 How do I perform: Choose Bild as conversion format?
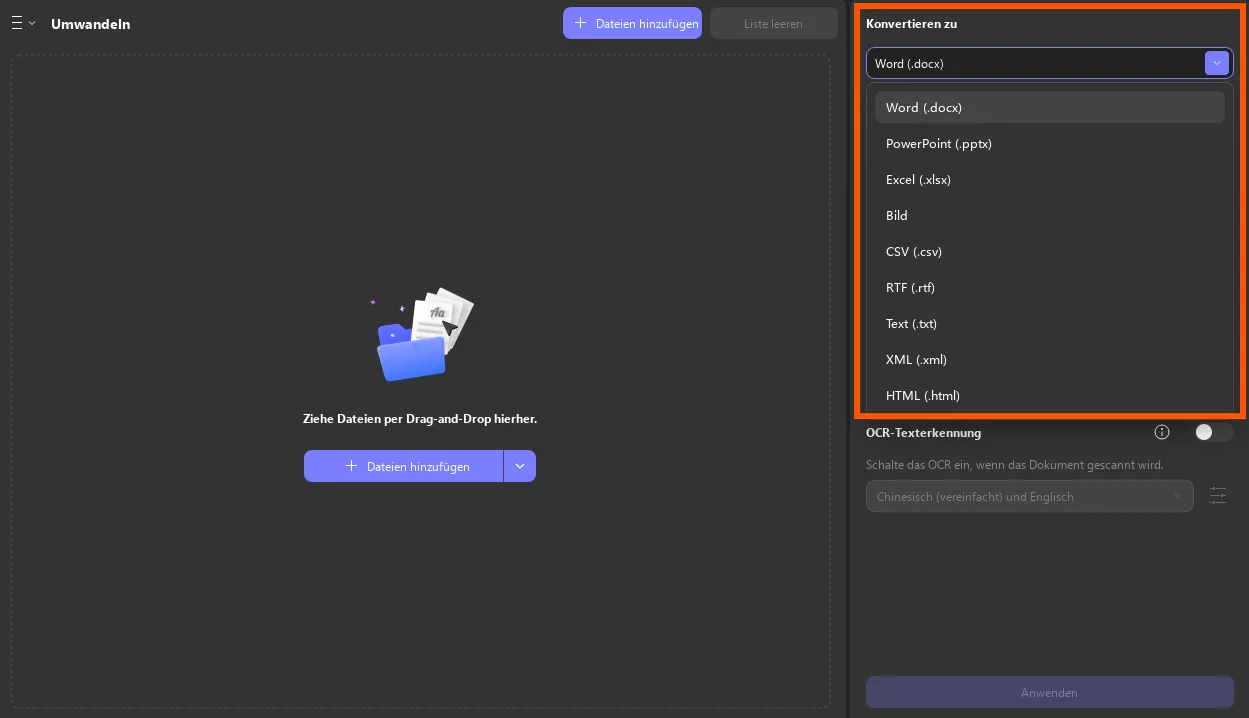coord(1049,216)
